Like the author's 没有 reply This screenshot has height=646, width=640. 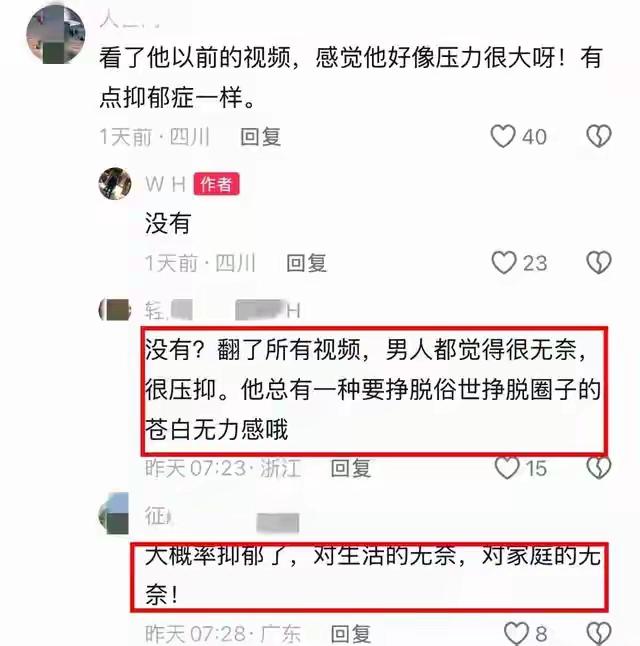[504, 262]
